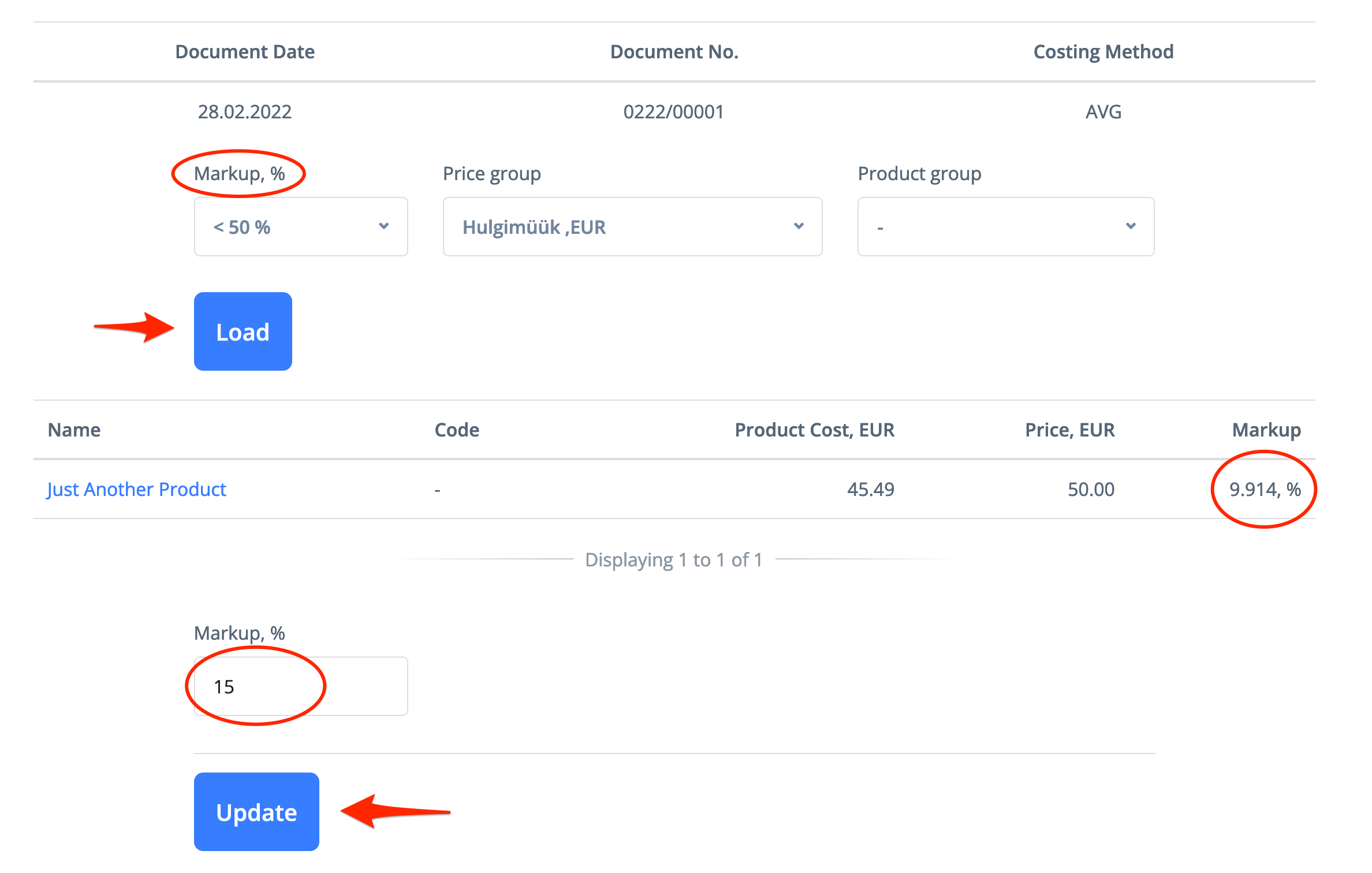1372x873 pixels.
Task: Open the Product group dropdown
Action: point(1005,227)
